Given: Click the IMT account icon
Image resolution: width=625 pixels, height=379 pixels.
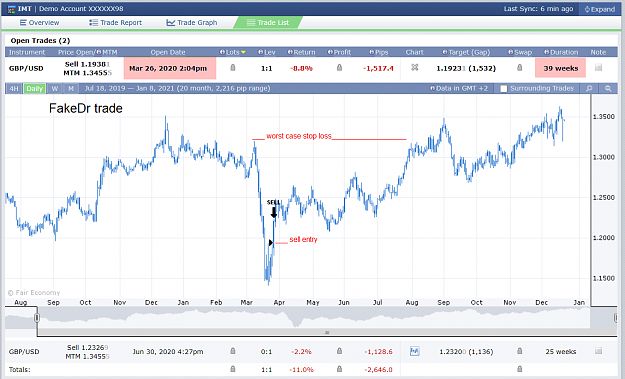Looking at the screenshot, I should click(12, 9).
